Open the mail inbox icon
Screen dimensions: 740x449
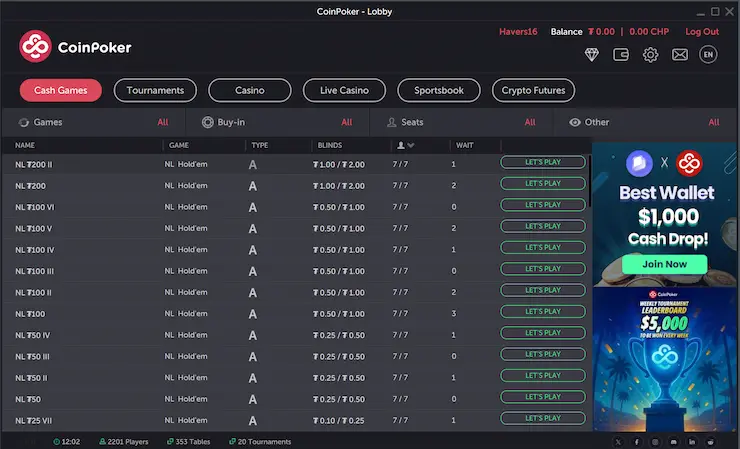[680, 55]
